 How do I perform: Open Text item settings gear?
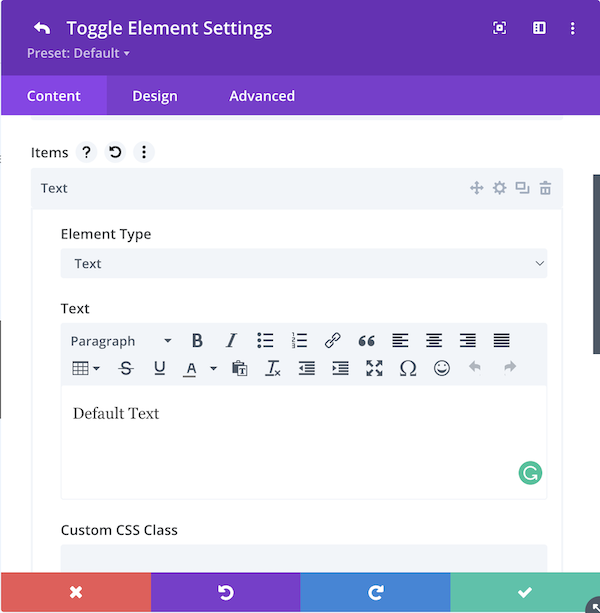coord(499,188)
